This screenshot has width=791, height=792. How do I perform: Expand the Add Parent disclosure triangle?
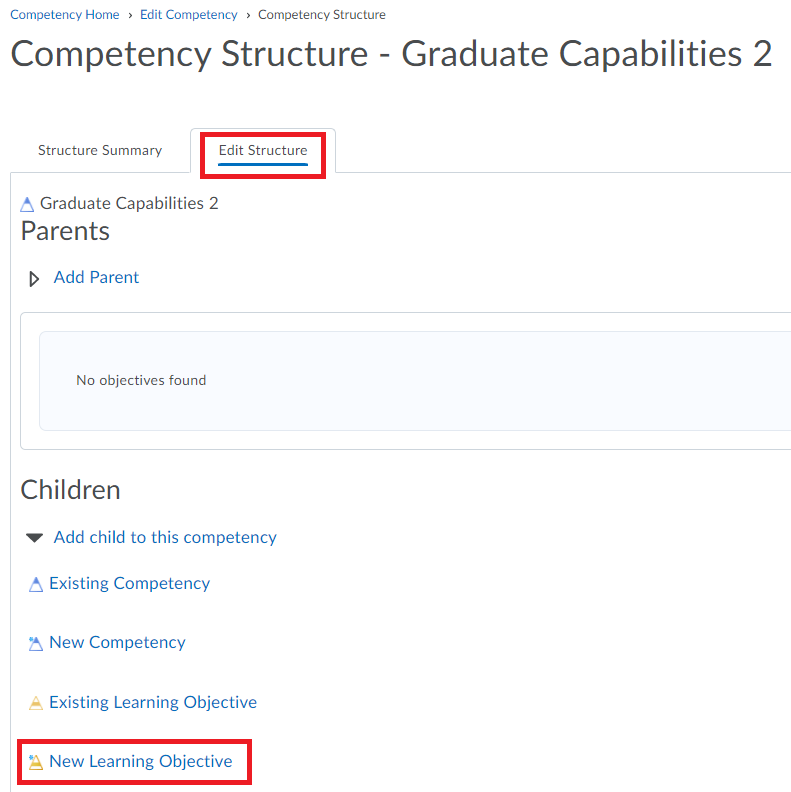[x=34, y=279]
